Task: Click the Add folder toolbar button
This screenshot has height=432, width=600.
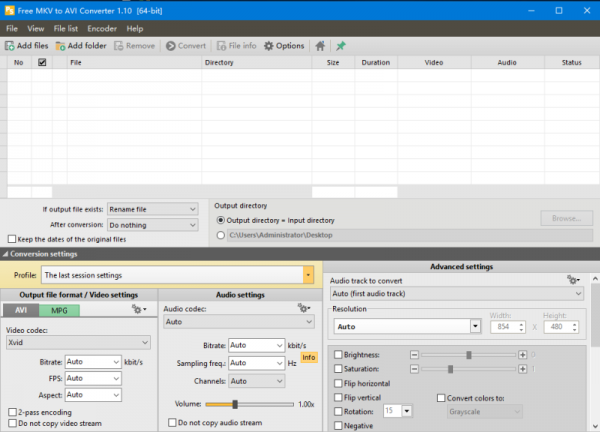Action: pos(81,46)
